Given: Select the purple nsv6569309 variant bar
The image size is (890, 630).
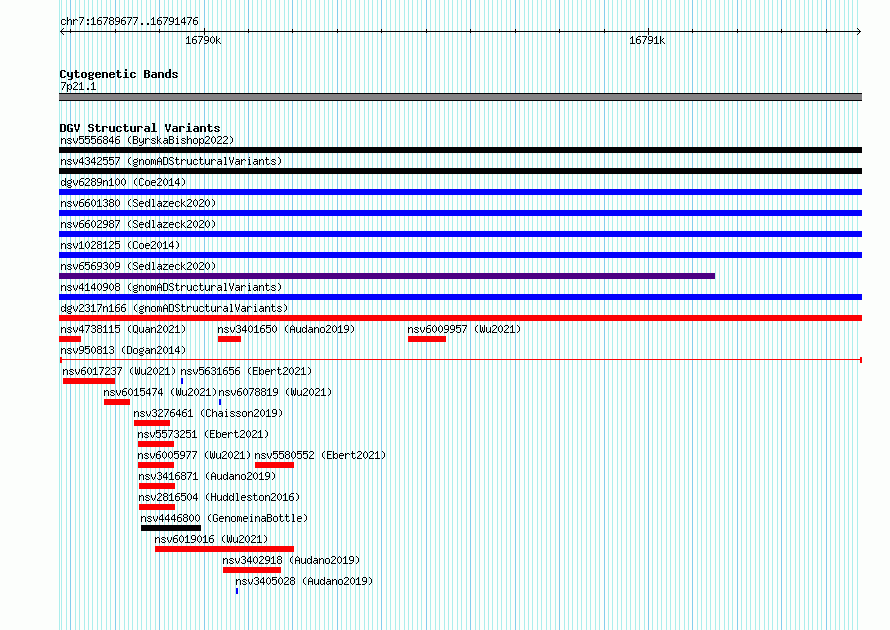Looking at the screenshot, I should tap(387, 276).
